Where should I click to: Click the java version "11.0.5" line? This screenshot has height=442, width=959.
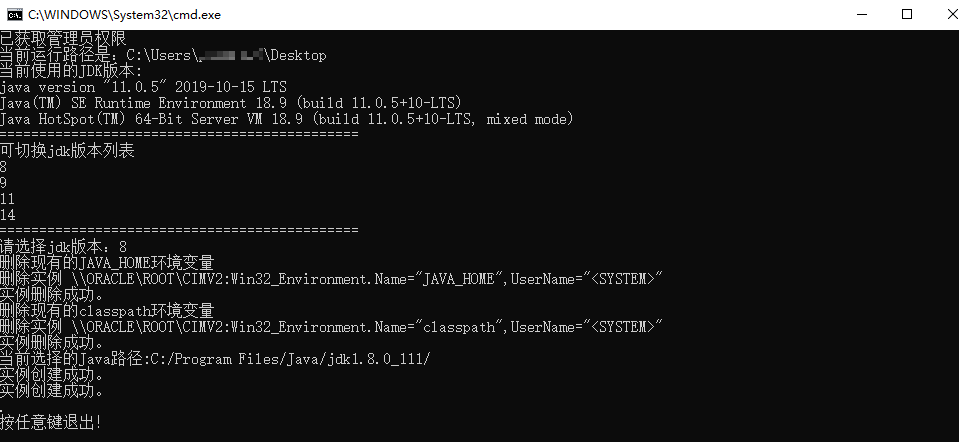click(143, 88)
